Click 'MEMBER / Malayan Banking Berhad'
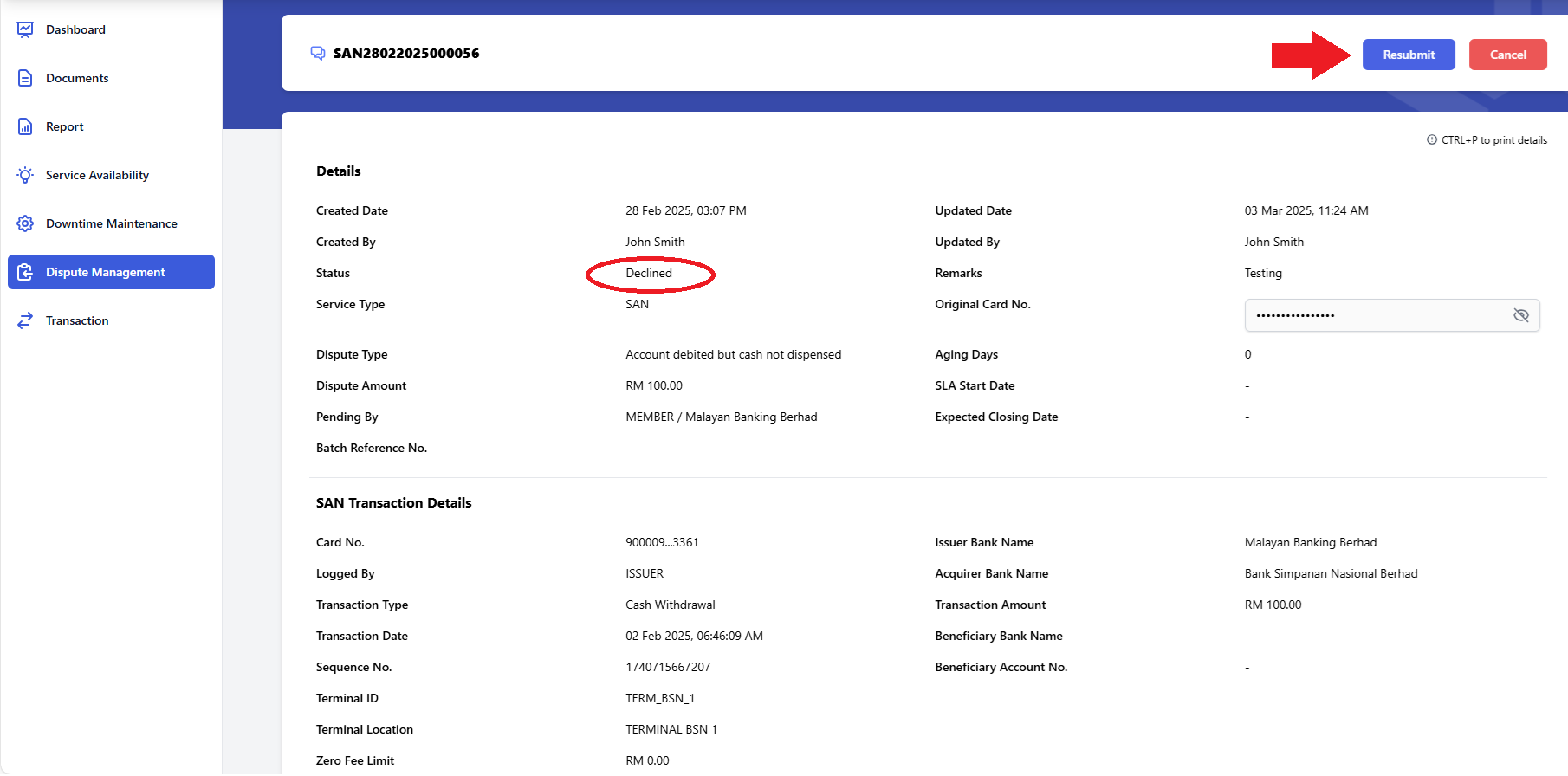This screenshot has width=1568, height=776. click(x=722, y=417)
